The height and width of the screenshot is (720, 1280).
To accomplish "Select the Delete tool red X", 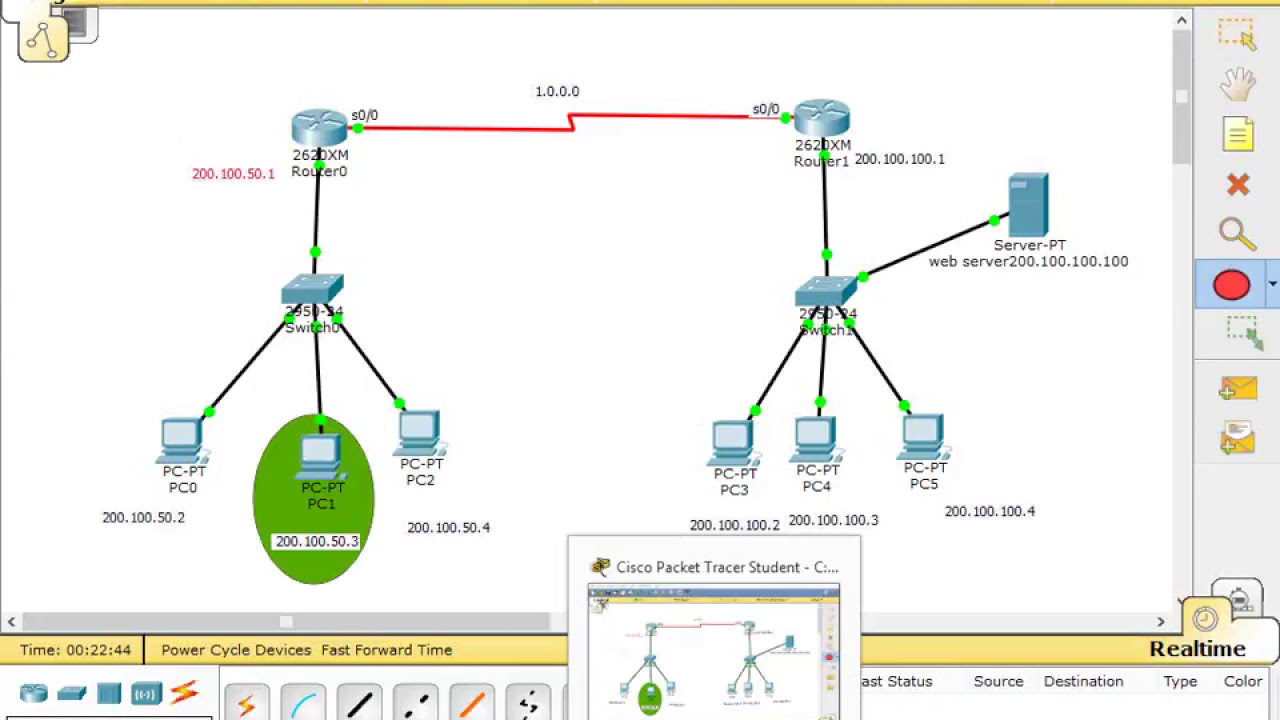I will pyautogui.click(x=1238, y=185).
